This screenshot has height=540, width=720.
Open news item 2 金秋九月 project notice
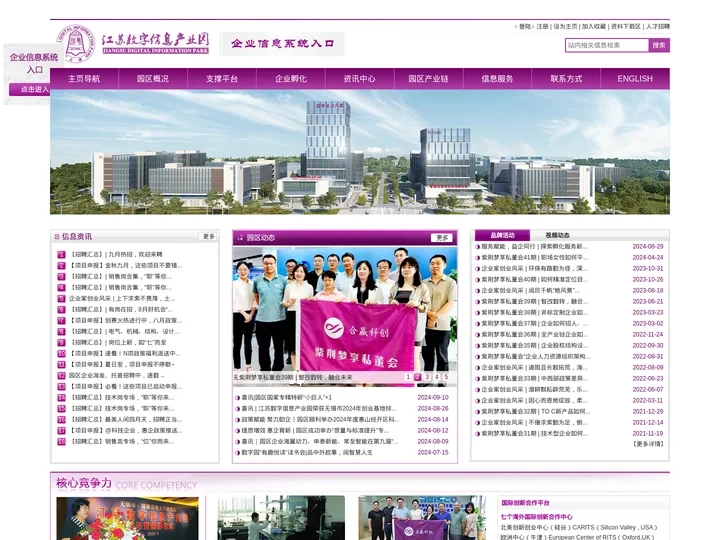126,265
